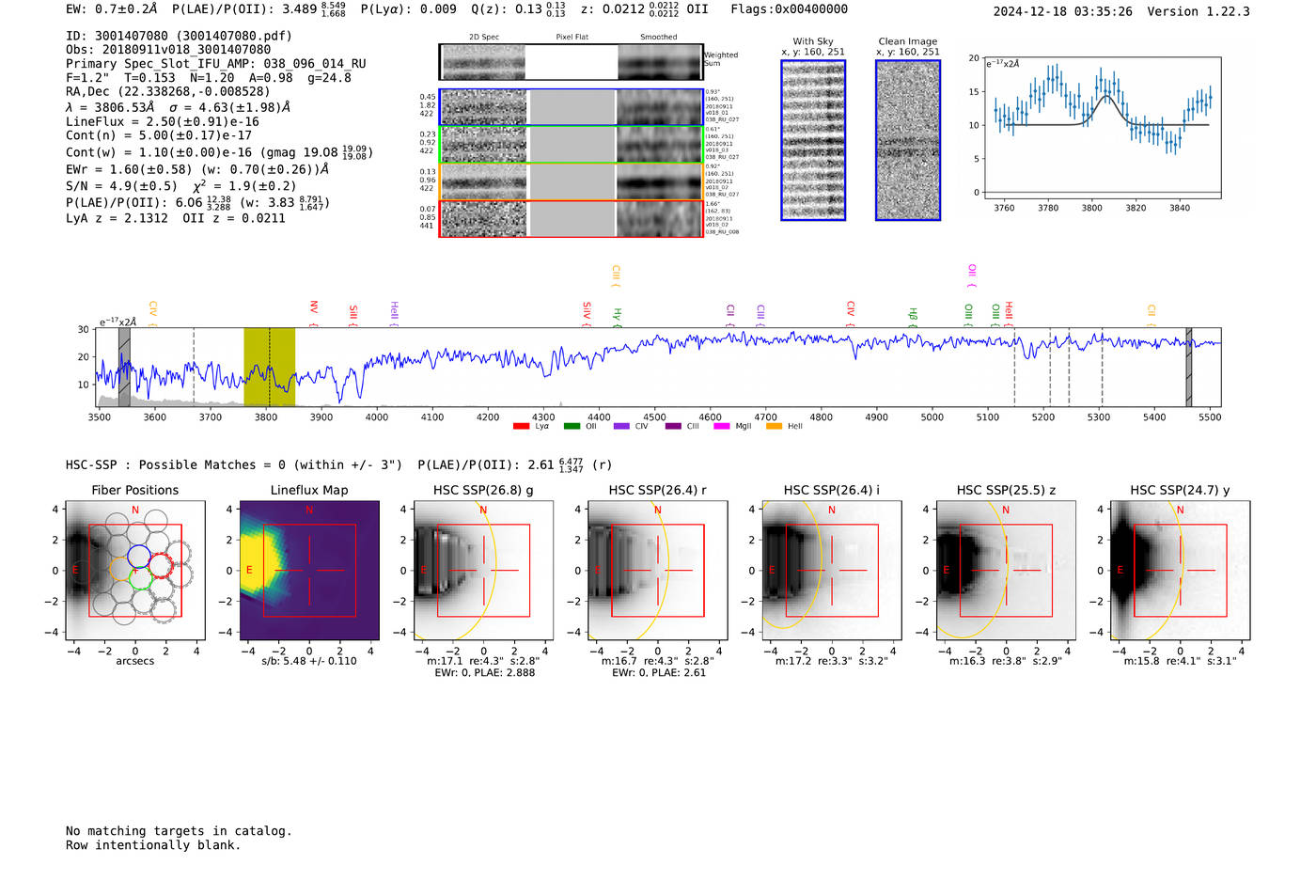Image resolution: width=1316 pixels, height=896 pixels.
Task: Select the Obs: 20180911v018_3001407080 line
Action: (168, 50)
